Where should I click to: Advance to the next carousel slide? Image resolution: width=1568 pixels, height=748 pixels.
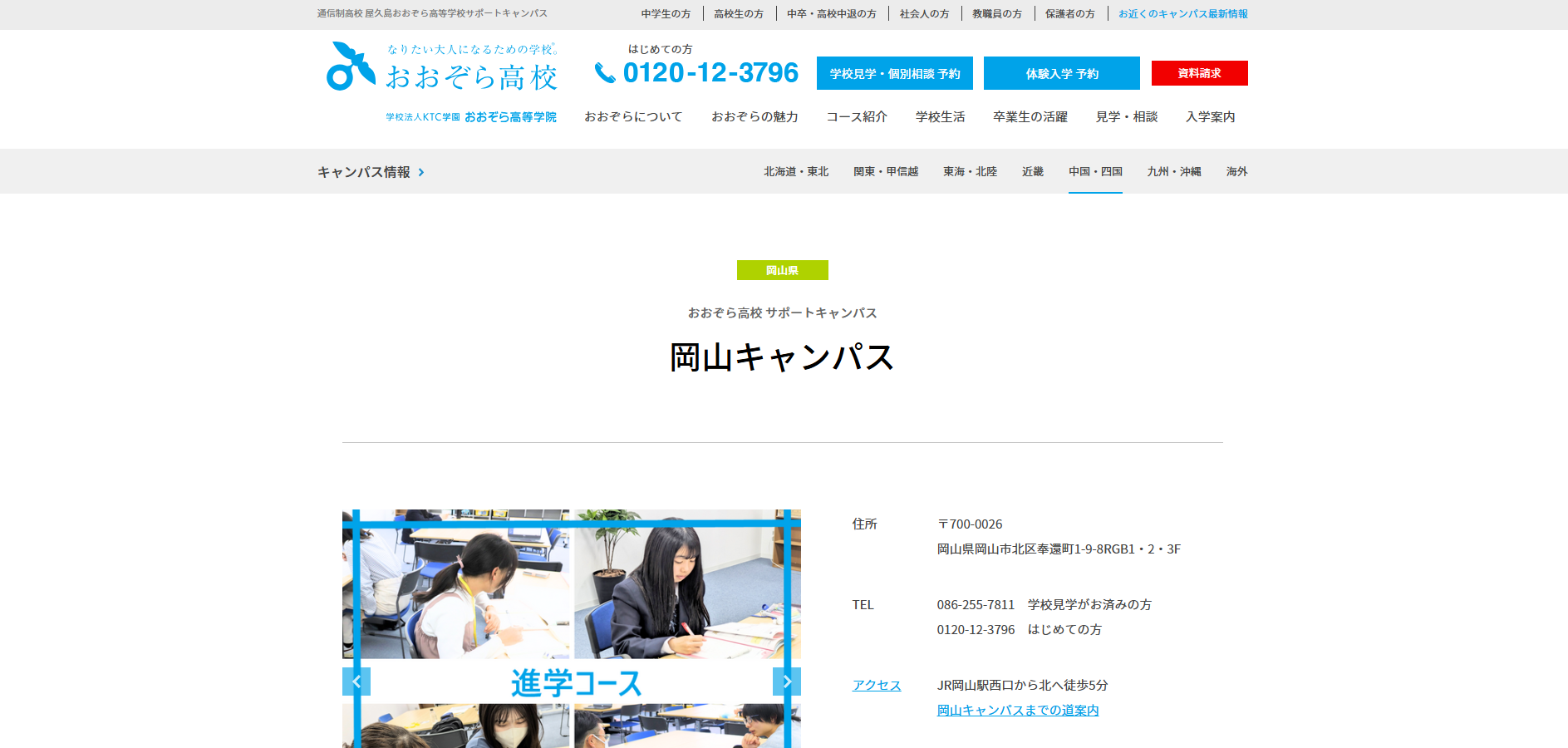[786, 682]
